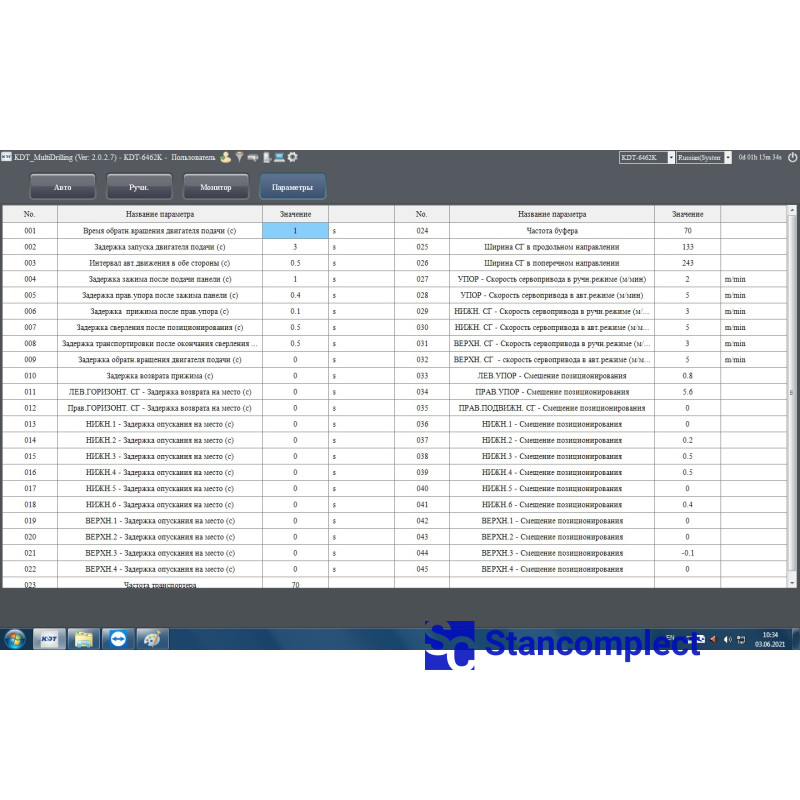This screenshot has height=800, width=800.
Task: Open the Paint app in taskbar
Action: tap(152, 639)
